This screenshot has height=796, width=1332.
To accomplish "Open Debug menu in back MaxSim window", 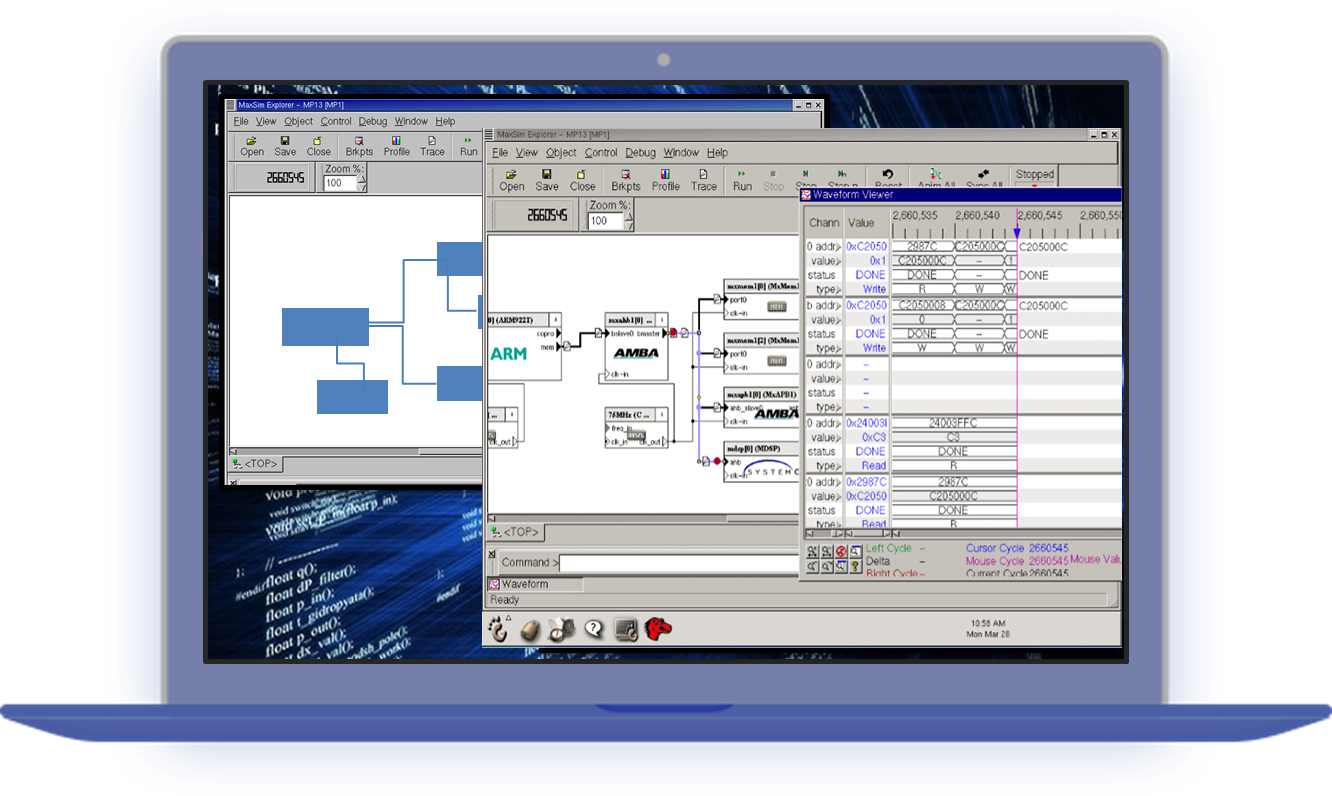I will (373, 121).
